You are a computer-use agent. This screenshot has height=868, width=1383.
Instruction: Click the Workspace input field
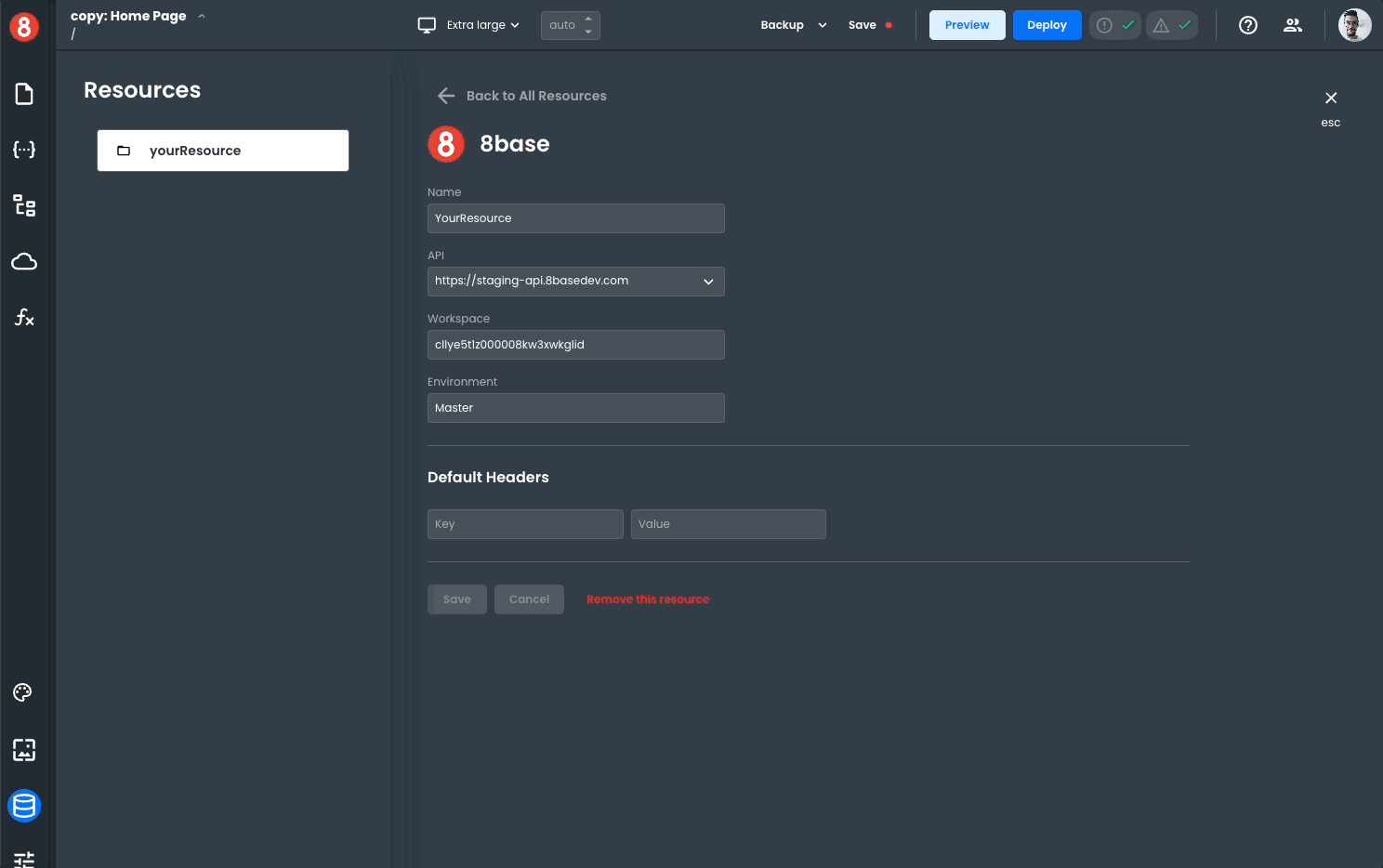pyautogui.click(x=575, y=345)
